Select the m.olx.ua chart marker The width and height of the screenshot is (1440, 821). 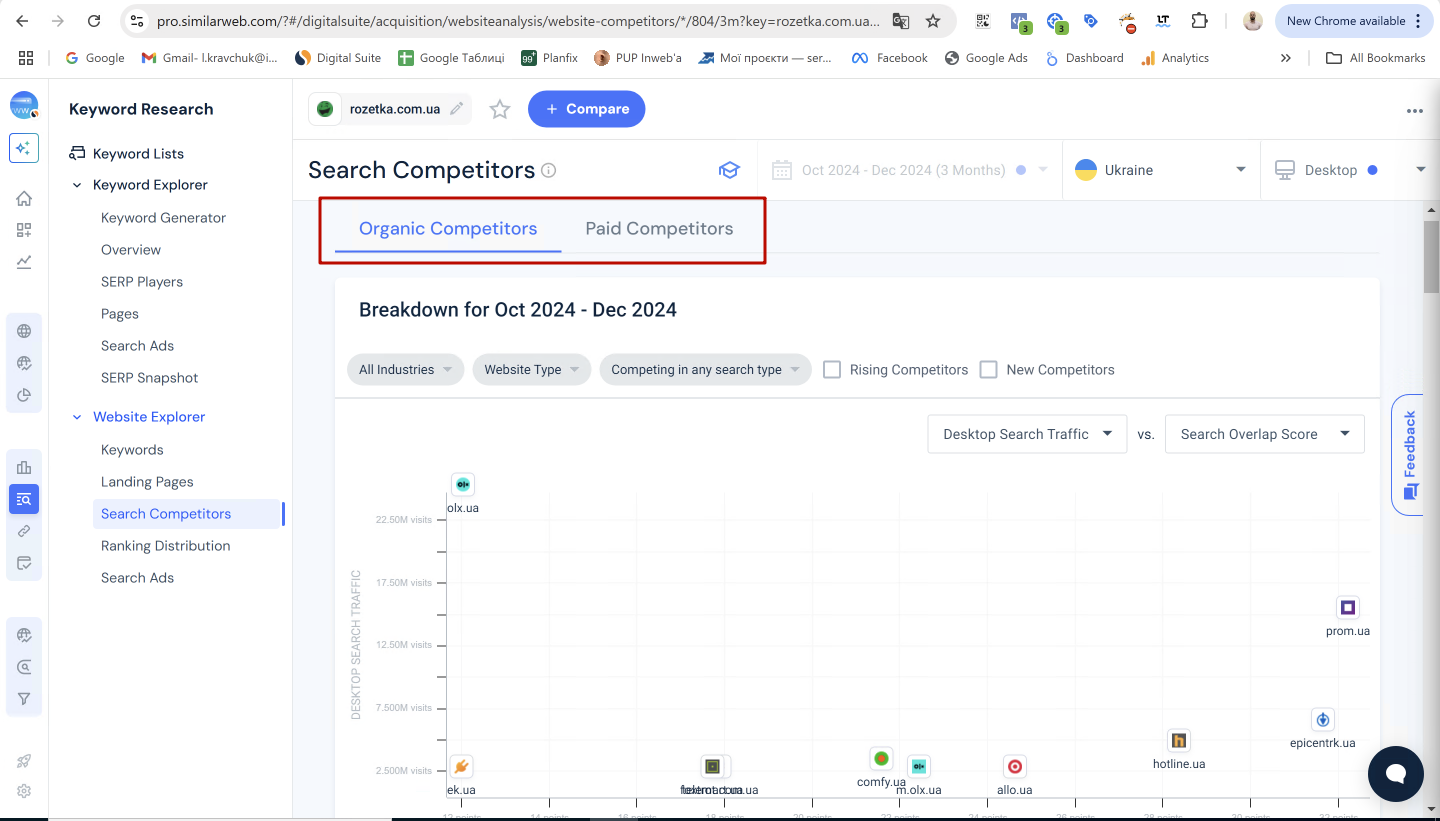pos(919,767)
